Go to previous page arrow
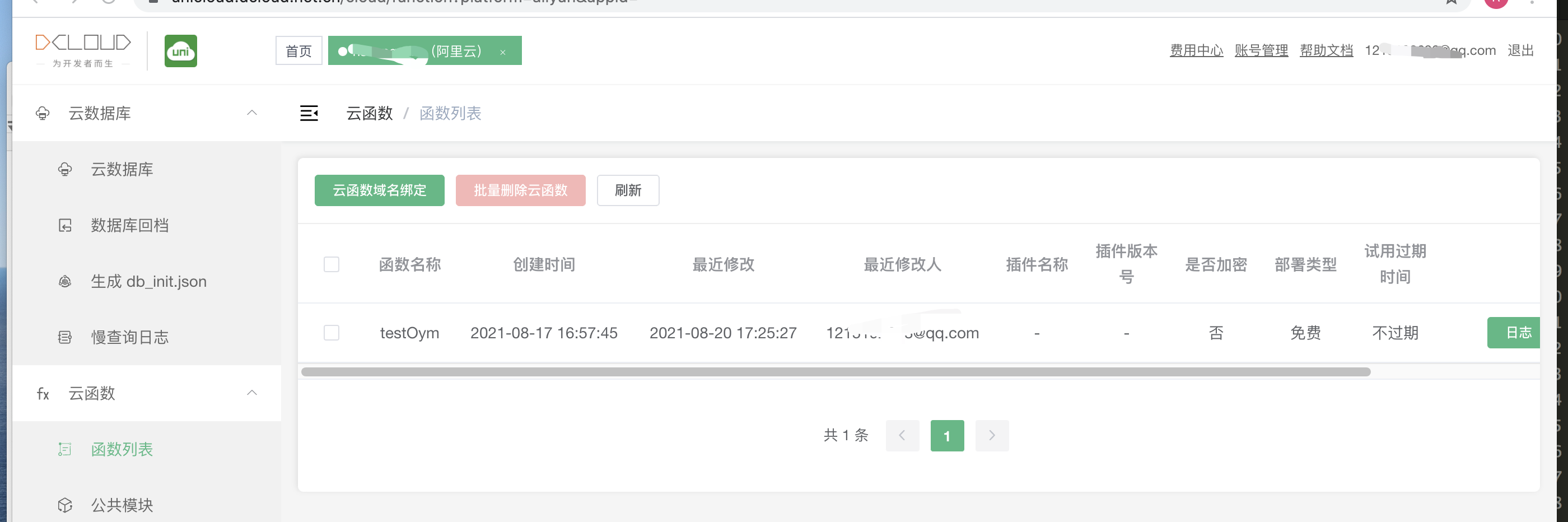 click(x=903, y=436)
